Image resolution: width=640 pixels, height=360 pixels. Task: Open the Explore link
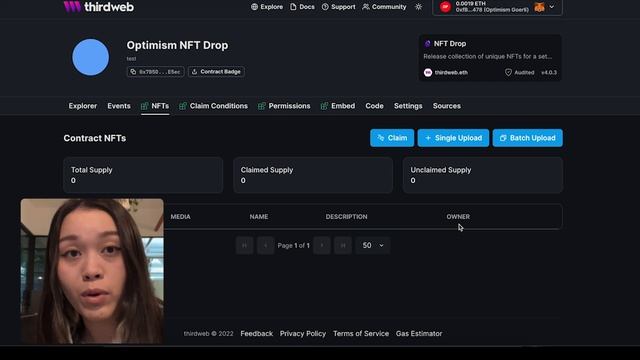point(267,7)
